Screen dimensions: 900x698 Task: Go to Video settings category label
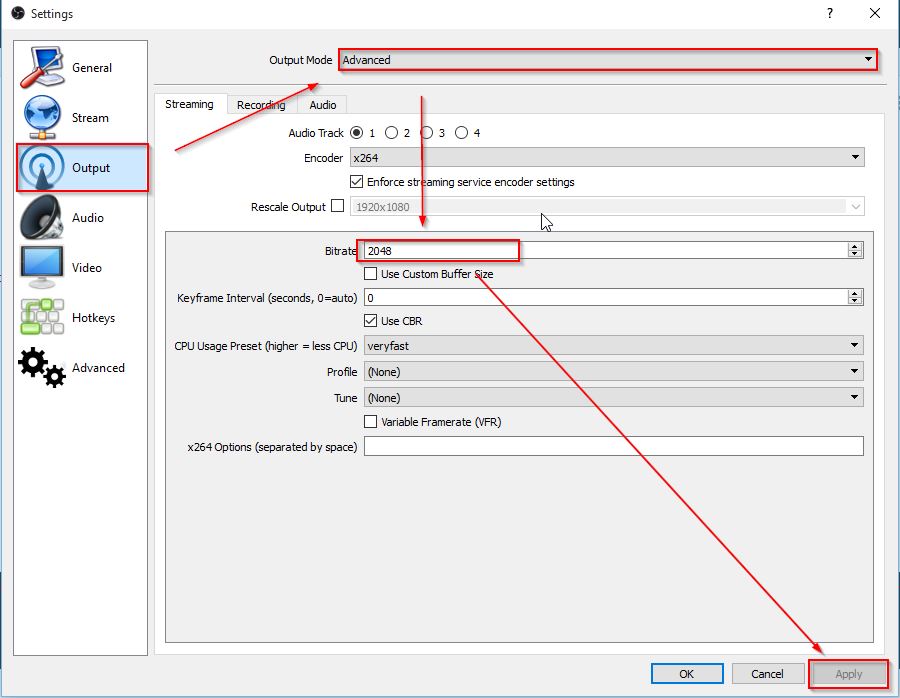point(87,267)
